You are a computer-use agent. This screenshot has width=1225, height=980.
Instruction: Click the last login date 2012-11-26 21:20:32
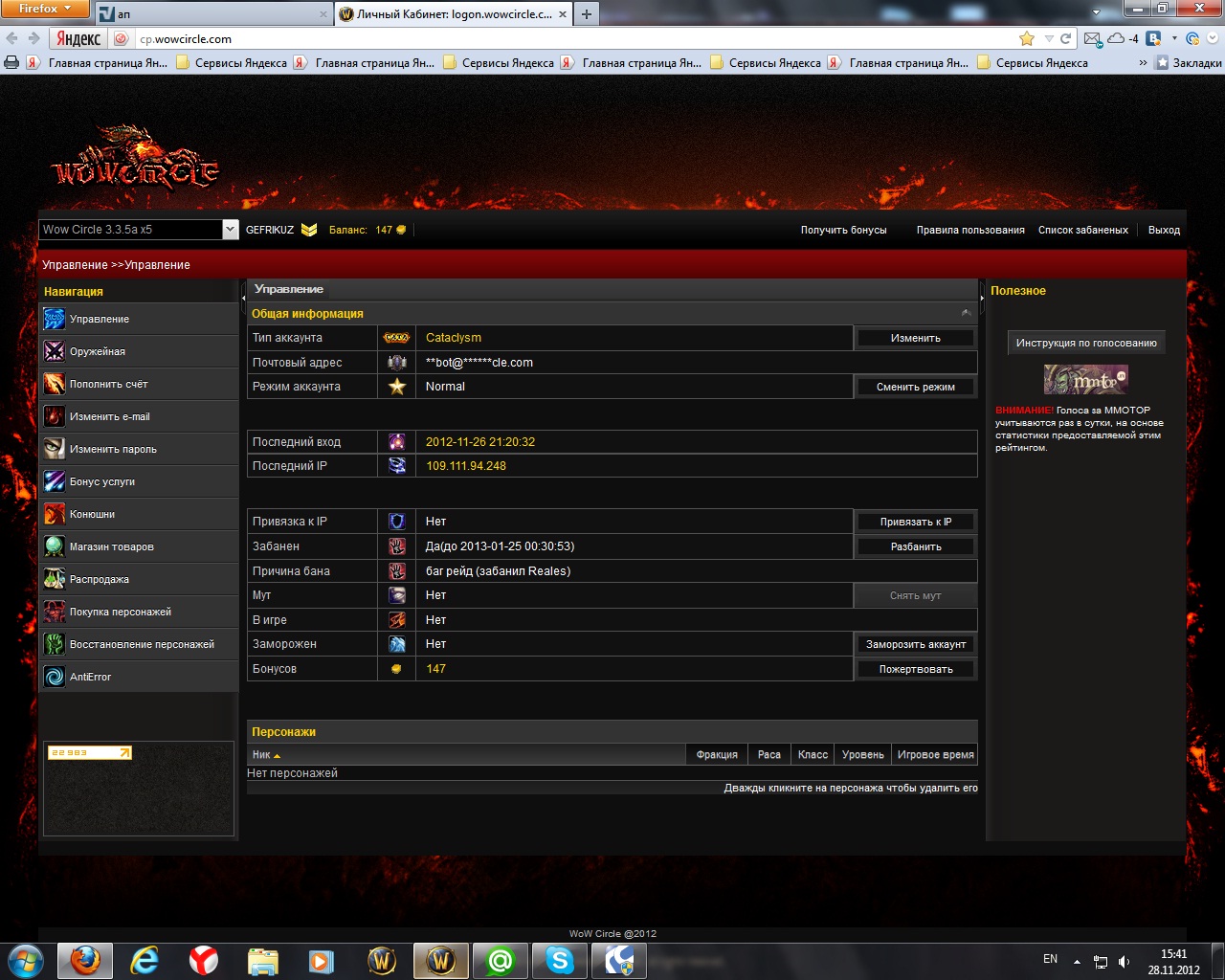[480, 442]
